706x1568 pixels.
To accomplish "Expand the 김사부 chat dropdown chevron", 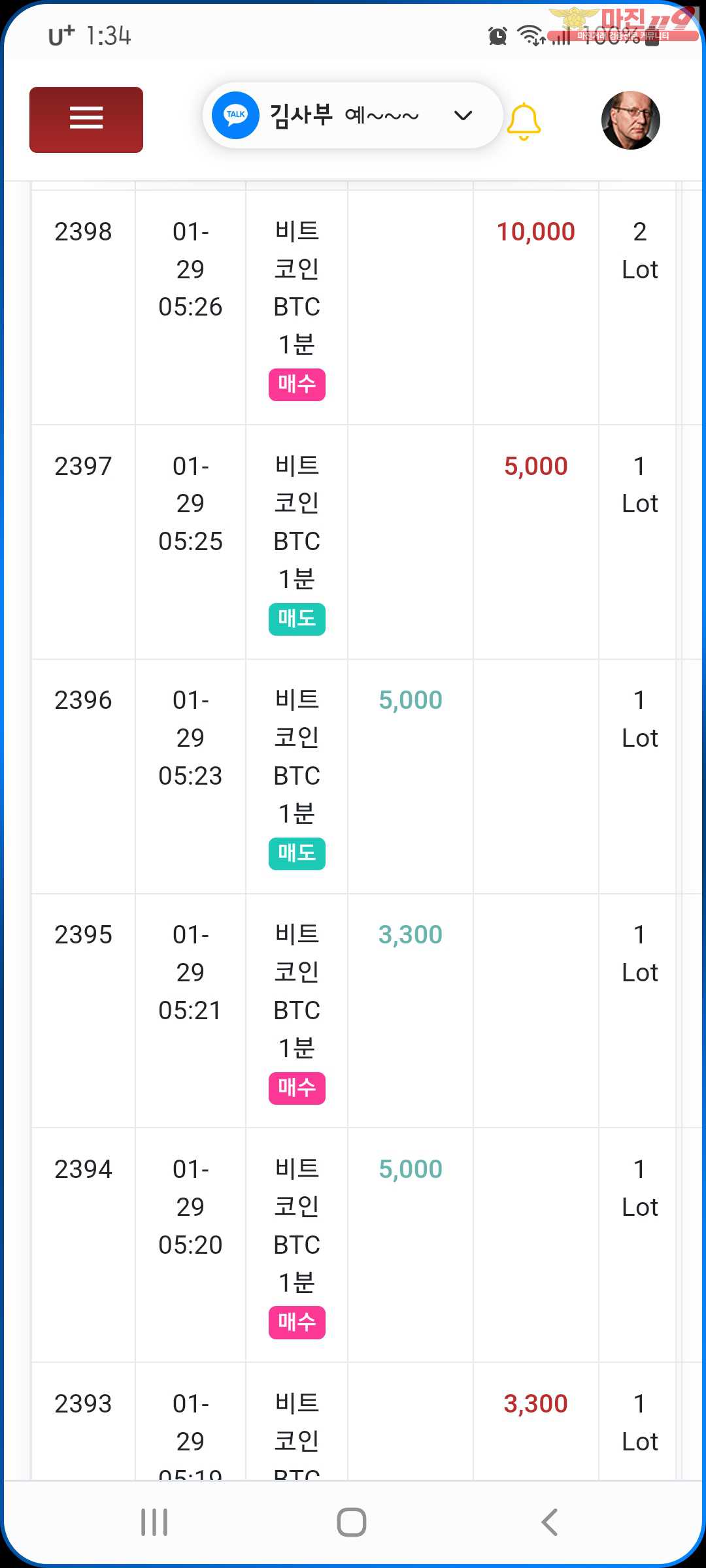I will pyautogui.click(x=463, y=116).
